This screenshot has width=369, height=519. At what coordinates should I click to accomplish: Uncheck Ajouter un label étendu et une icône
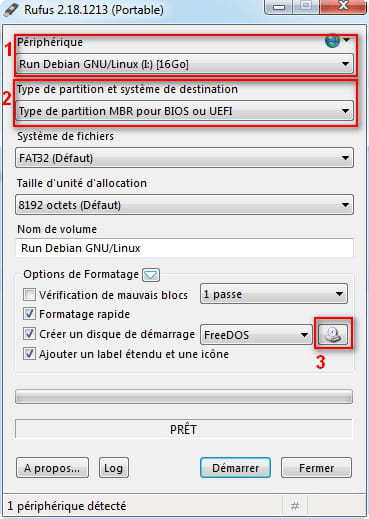tap(29, 354)
